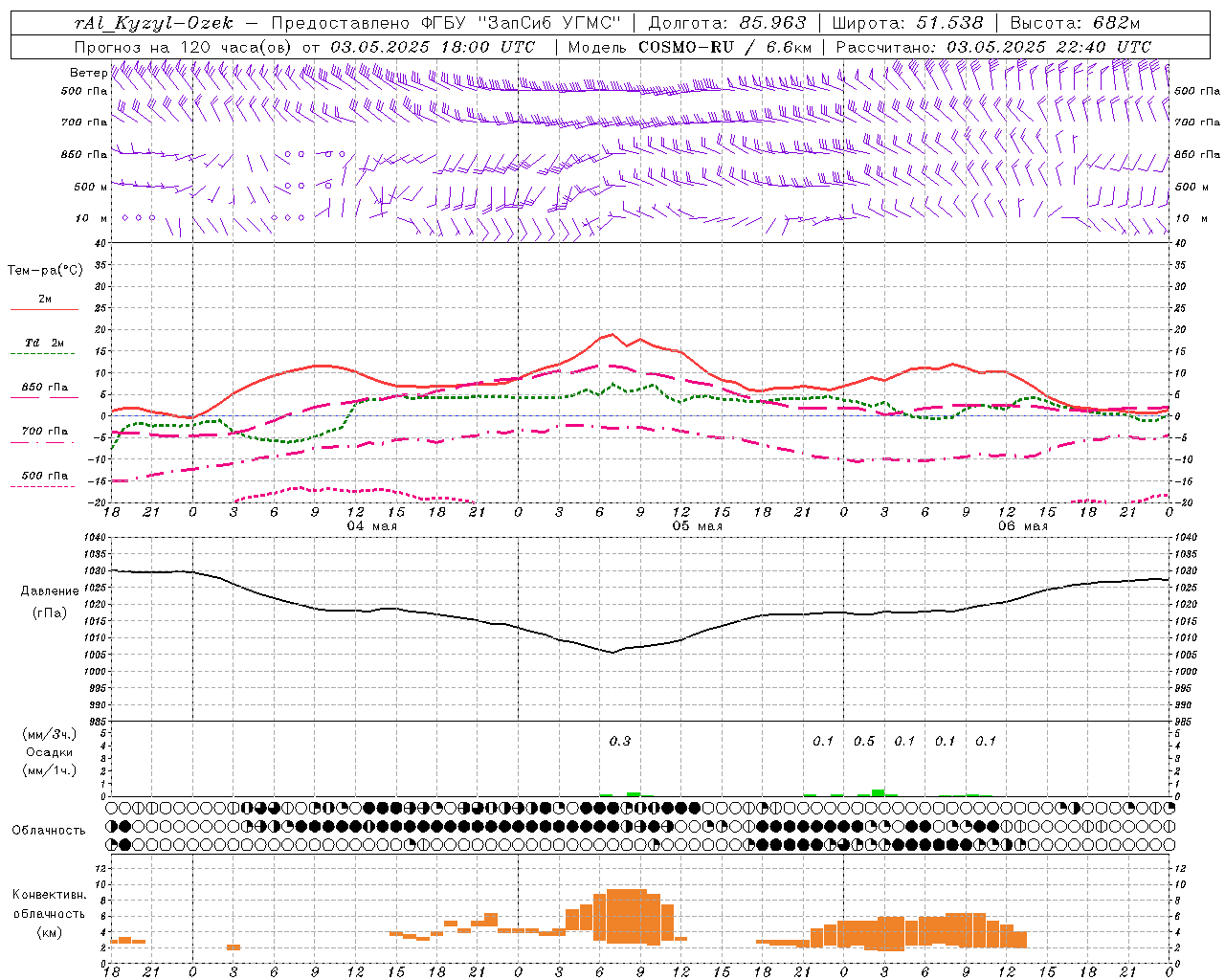
Task: Click the left 700 гПа wind level label
Action: 84,122
